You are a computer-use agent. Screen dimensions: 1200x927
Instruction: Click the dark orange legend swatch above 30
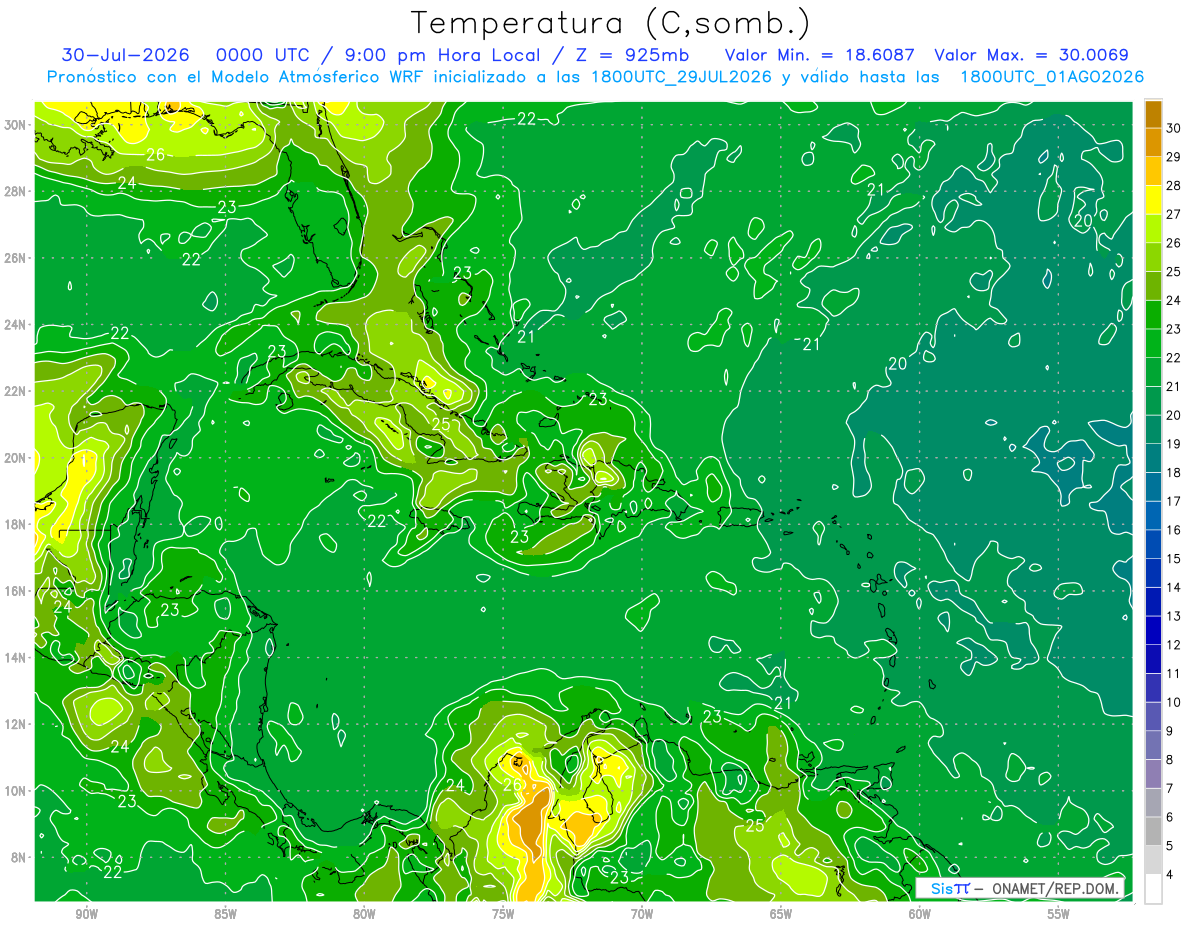(1153, 114)
